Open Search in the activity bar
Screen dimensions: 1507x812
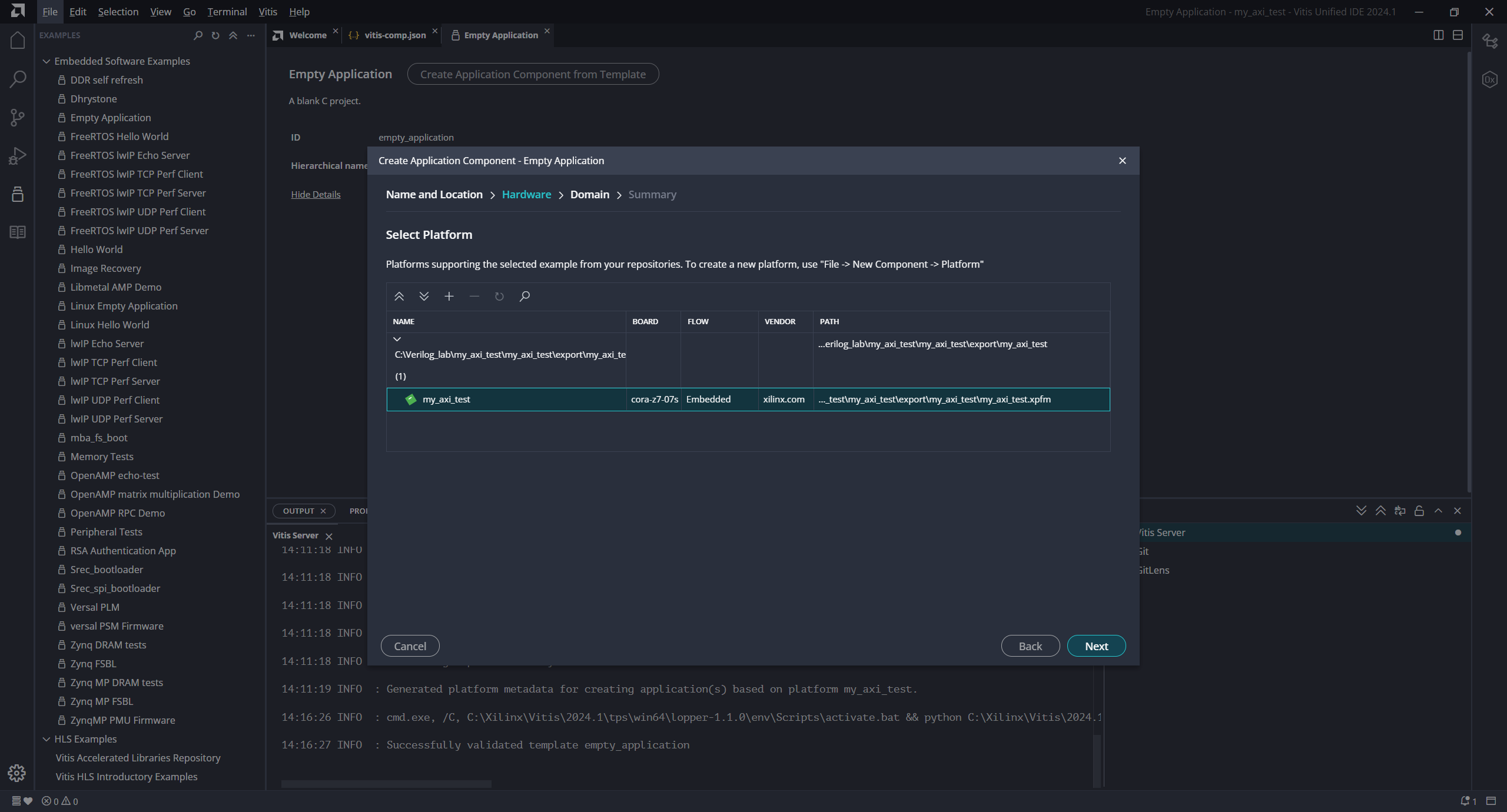click(18, 79)
